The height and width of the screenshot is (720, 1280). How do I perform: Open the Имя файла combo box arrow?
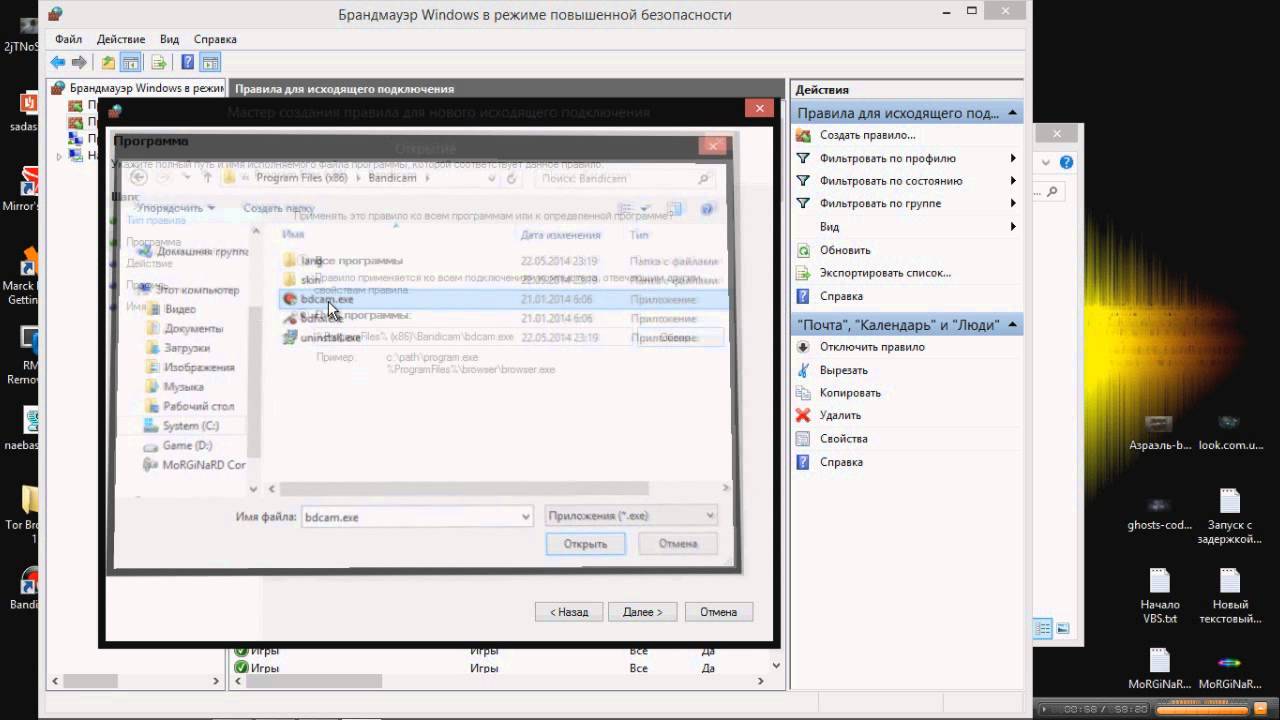tap(526, 517)
